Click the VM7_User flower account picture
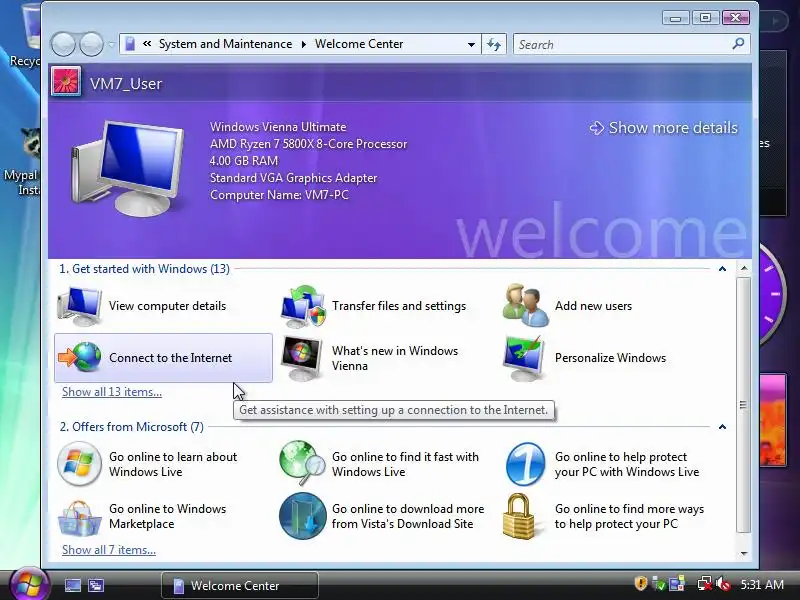The image size is (800, 600). click(66, 82)
